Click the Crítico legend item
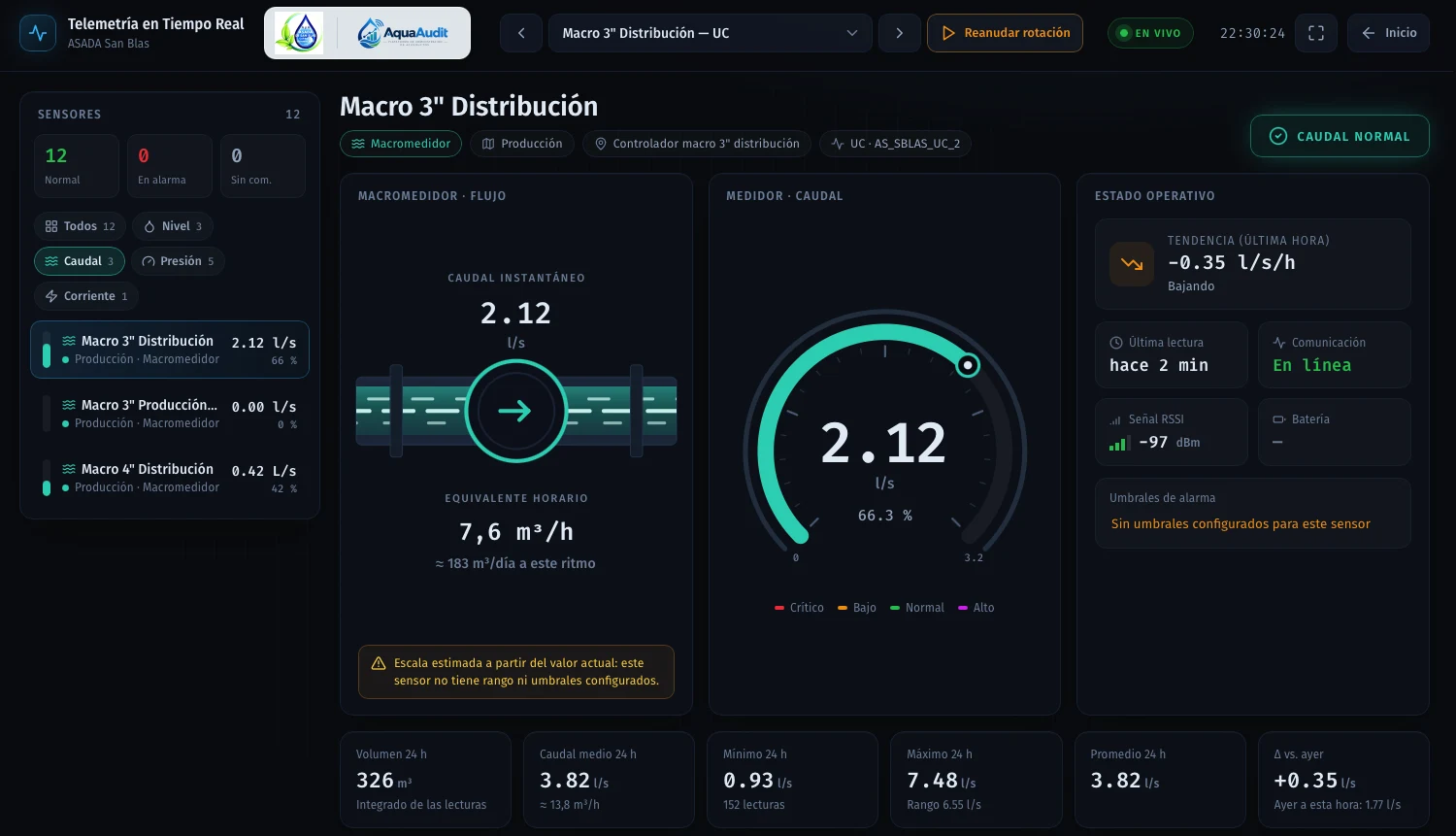Viewport: 1456px width, 836px height. coord(799,608)
